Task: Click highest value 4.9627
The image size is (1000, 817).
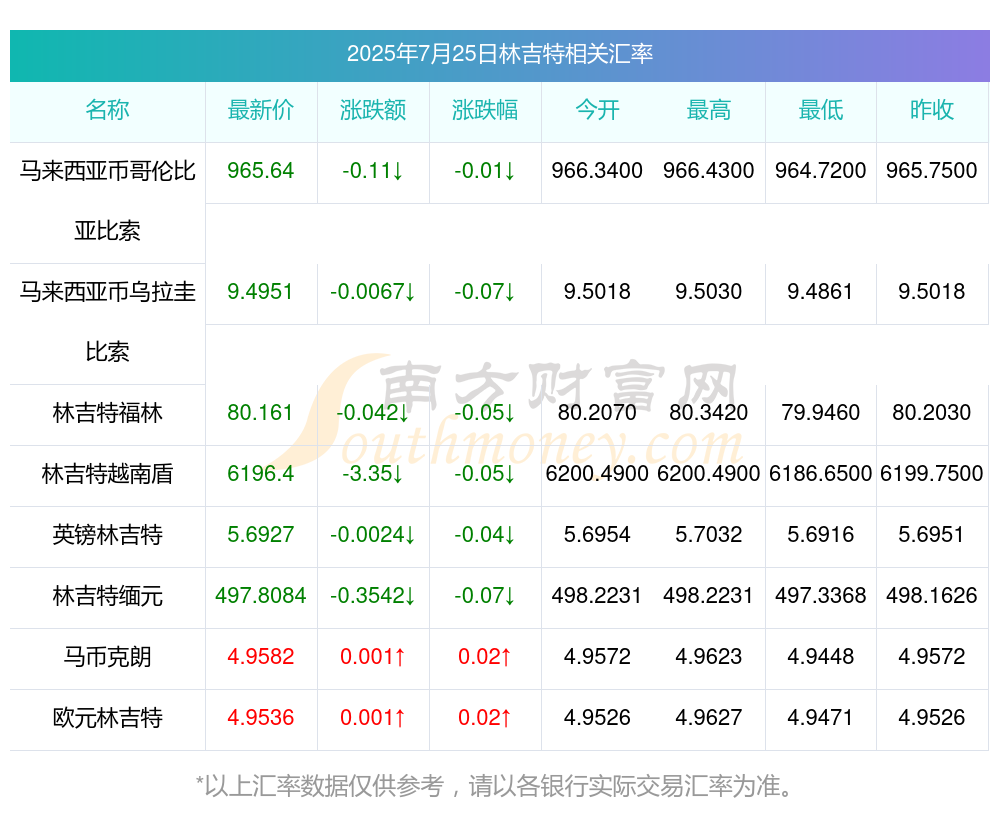Action: (709, 718)
